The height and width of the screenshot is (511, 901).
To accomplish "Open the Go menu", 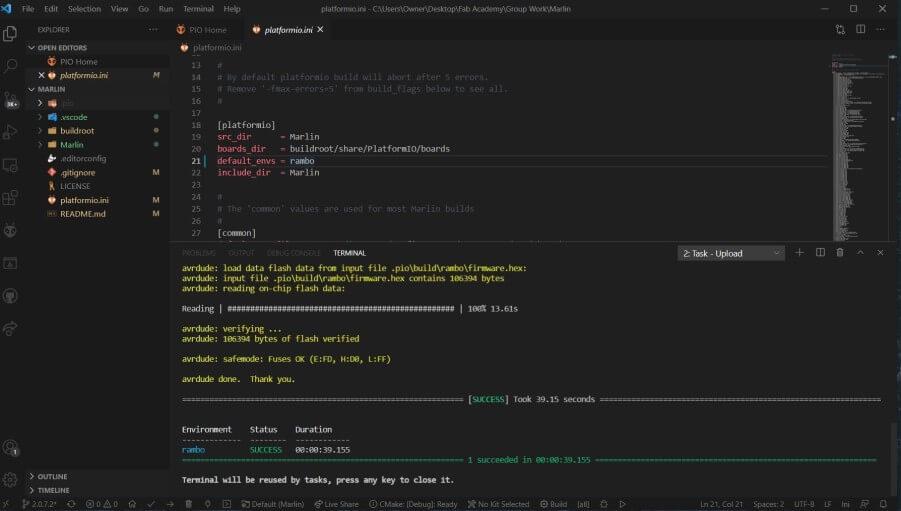I will [x=143, y=9].
